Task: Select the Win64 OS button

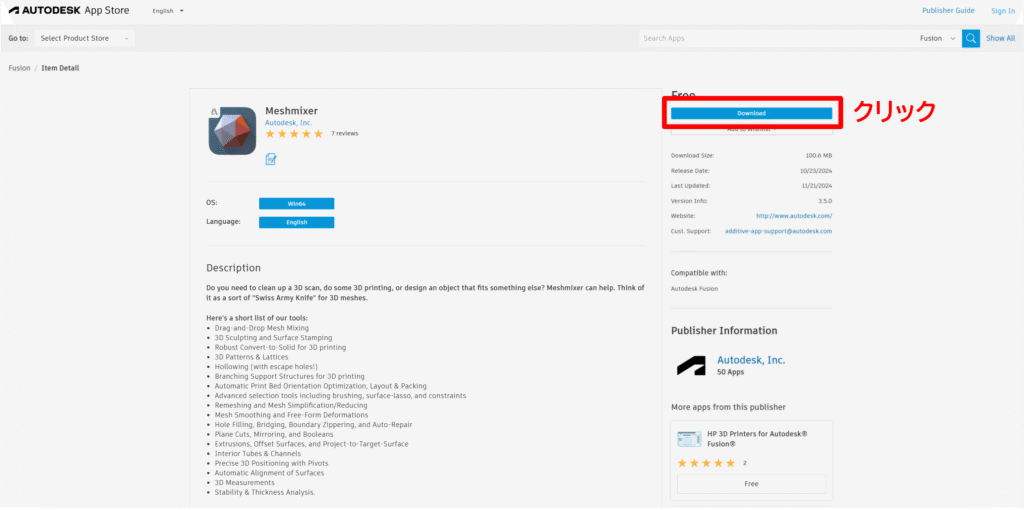Action: pyautogui.click(x=296, y=204)
